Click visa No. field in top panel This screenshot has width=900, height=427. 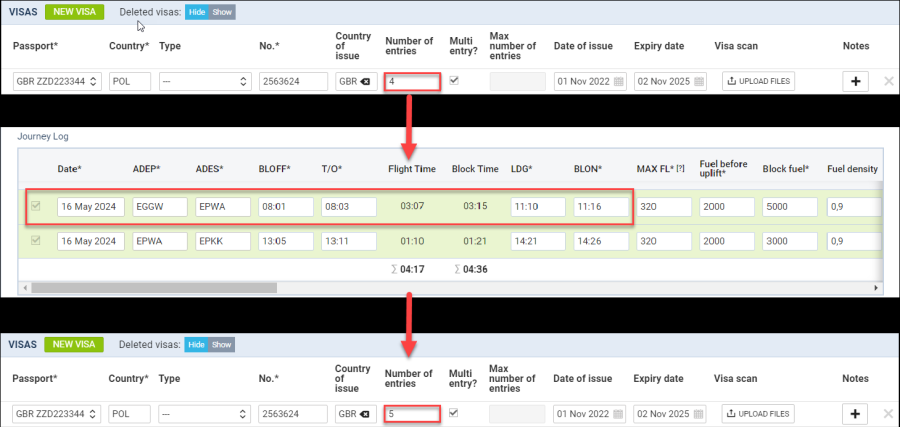click(293, 81)
